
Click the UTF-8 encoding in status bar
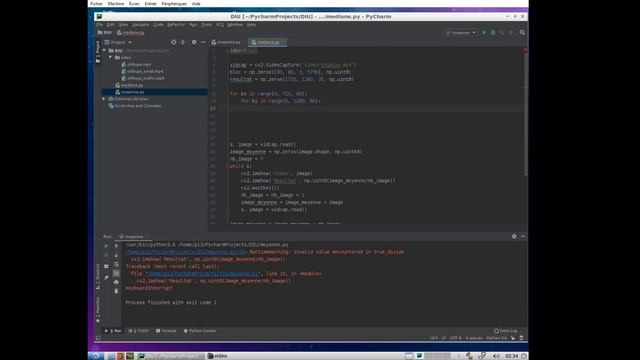click(455, 338)
